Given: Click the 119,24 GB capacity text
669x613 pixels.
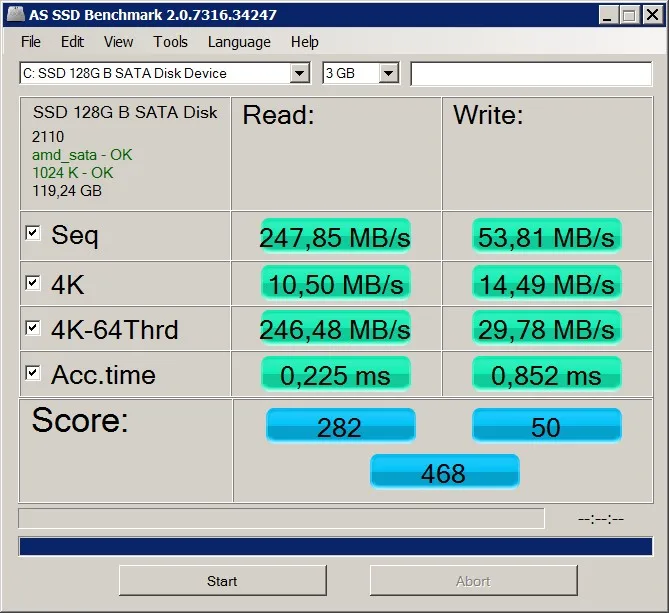Looking at the screenshot, I should [x=67, y=191].
